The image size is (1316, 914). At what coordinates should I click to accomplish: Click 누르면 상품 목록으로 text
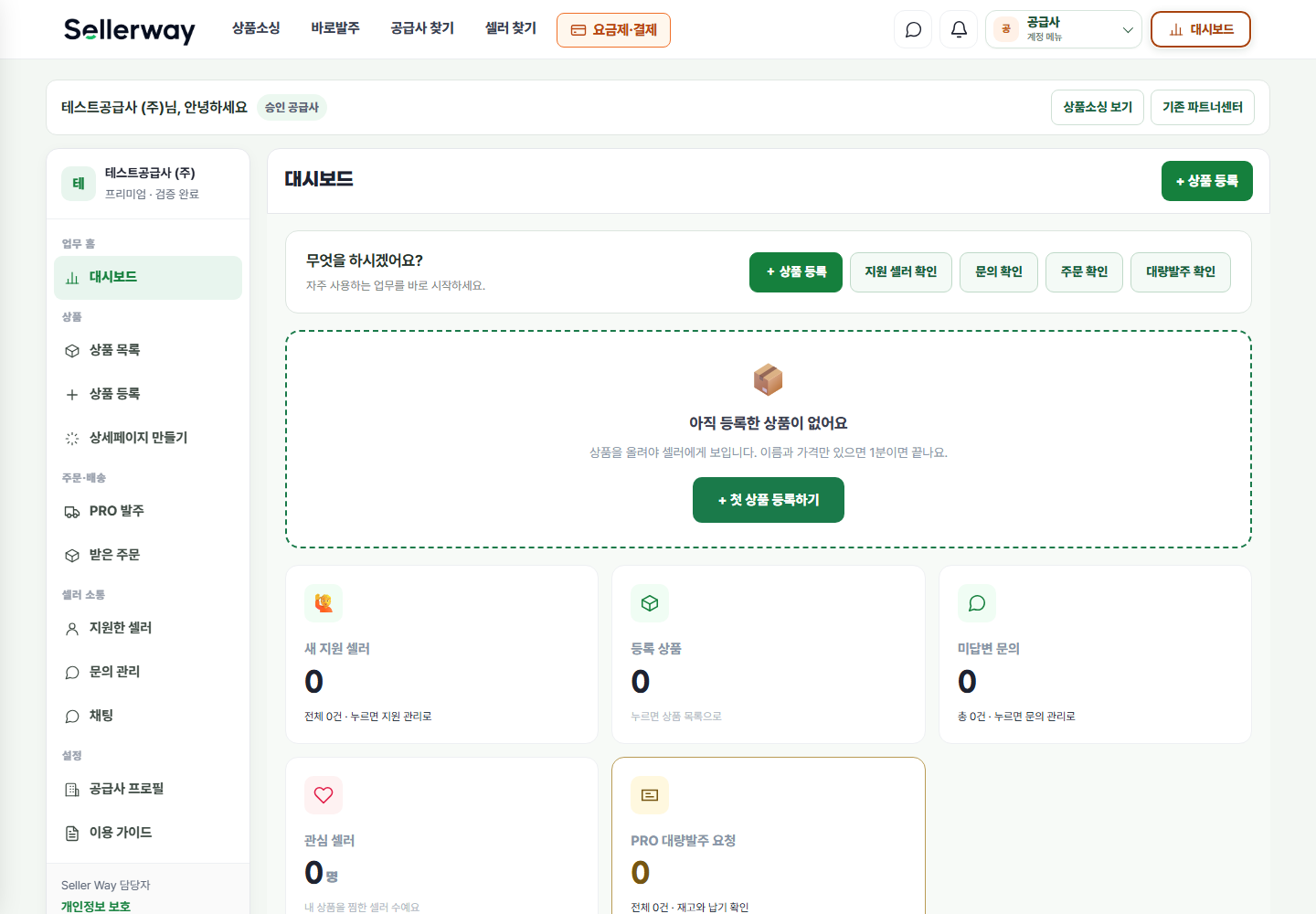[x=676, y=716]
